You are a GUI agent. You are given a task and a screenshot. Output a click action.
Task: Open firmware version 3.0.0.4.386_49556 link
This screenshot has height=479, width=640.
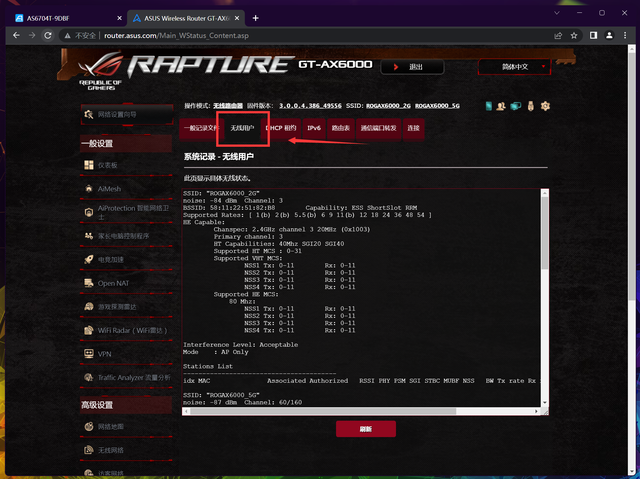(x=310, y=106)
